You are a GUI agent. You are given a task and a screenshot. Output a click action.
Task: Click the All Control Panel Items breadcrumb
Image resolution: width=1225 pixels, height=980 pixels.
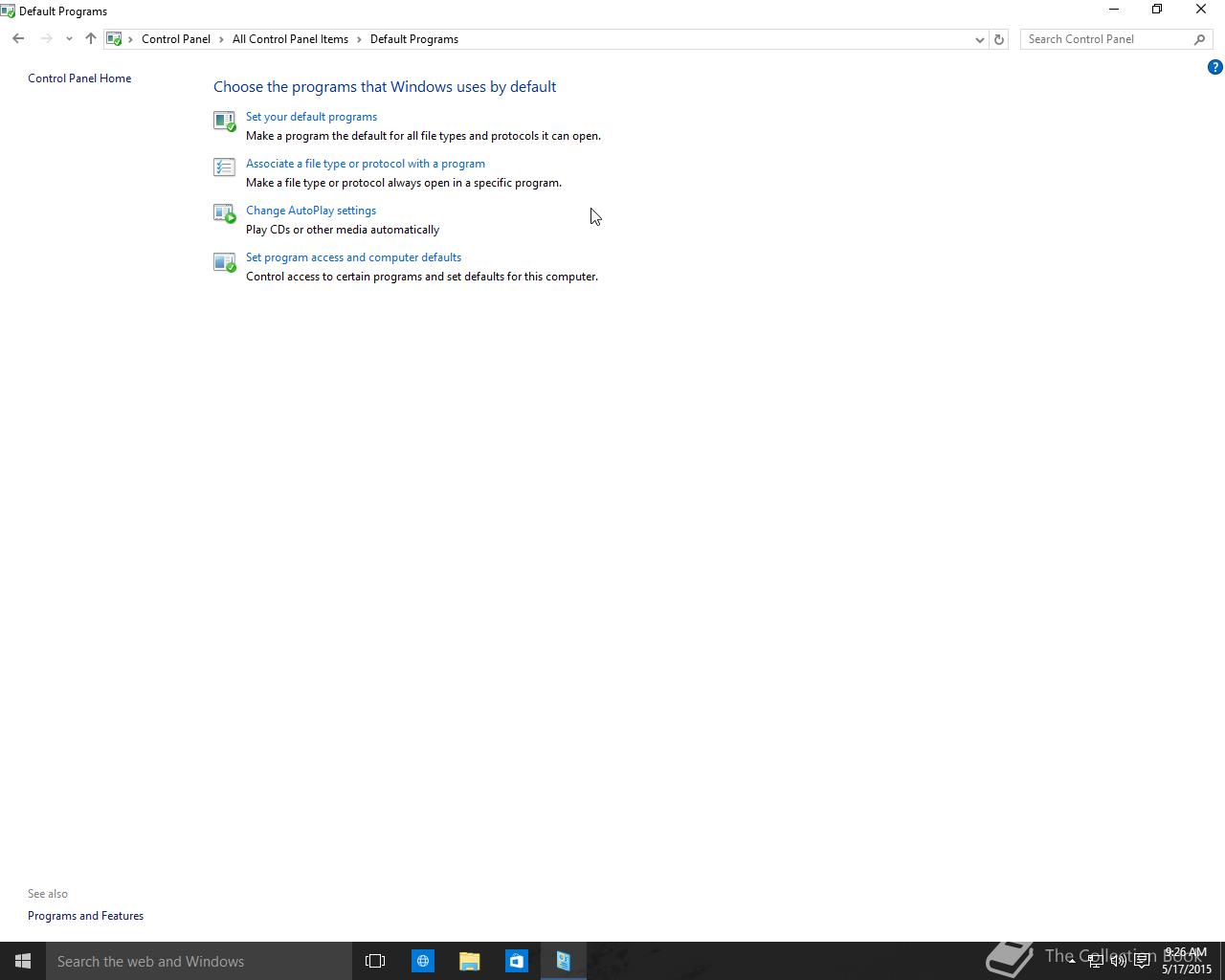coord(290,39)
